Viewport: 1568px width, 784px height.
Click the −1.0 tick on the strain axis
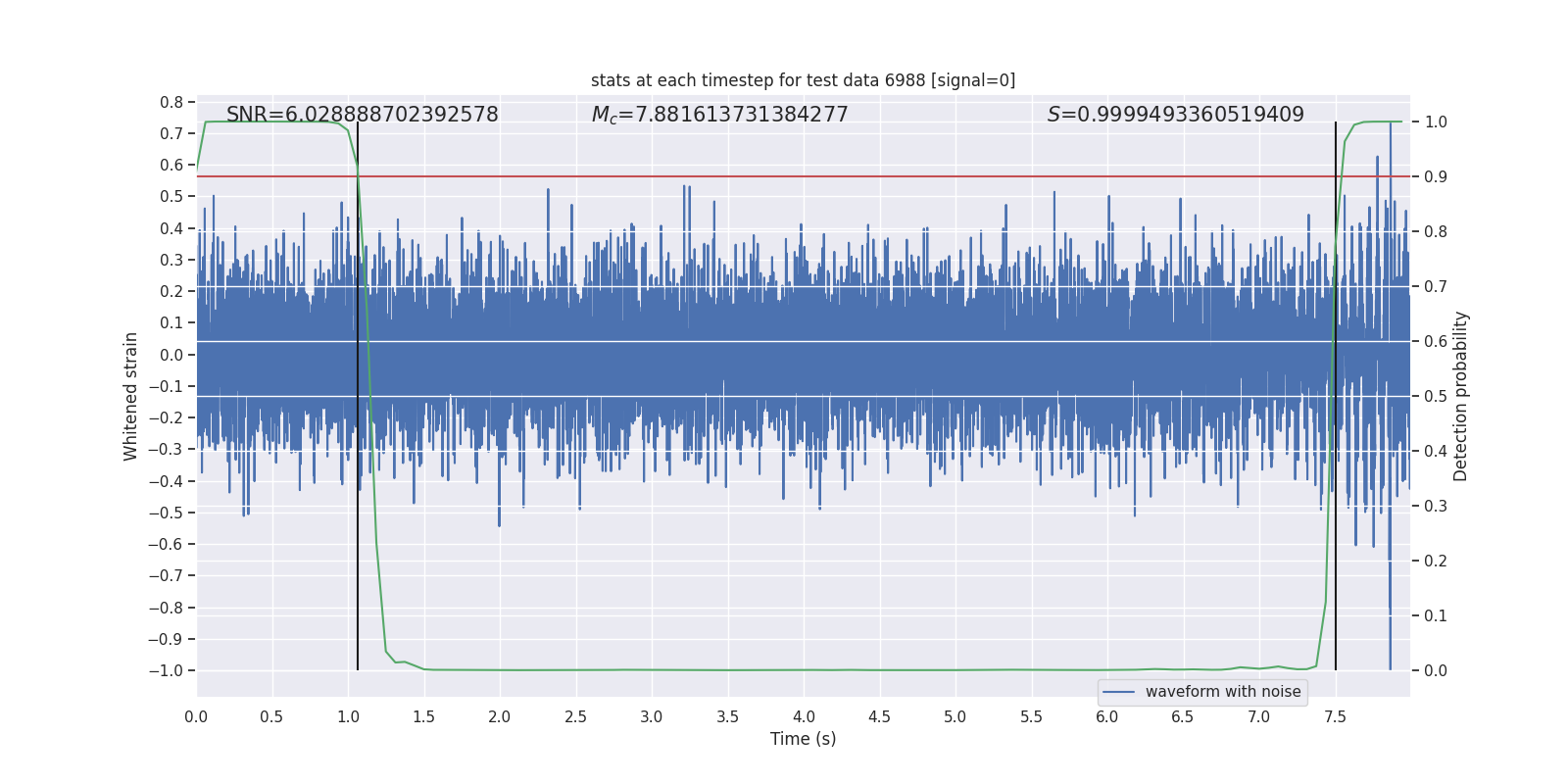coord(166,670)
